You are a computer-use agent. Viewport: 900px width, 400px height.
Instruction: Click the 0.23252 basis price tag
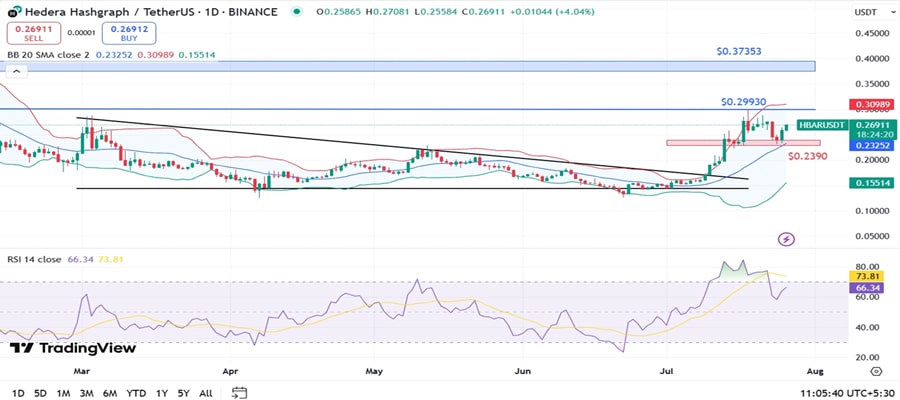(x=871, y=146)
